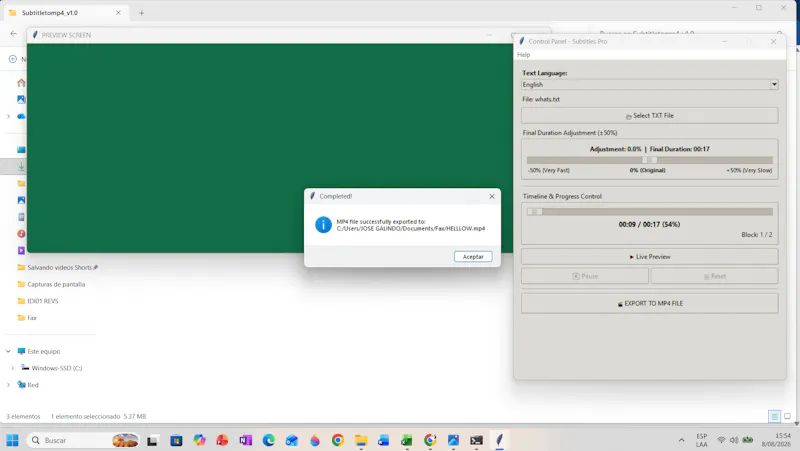800x451 pixels.
Task: Open the Text Language combo box
Action: 649,85
